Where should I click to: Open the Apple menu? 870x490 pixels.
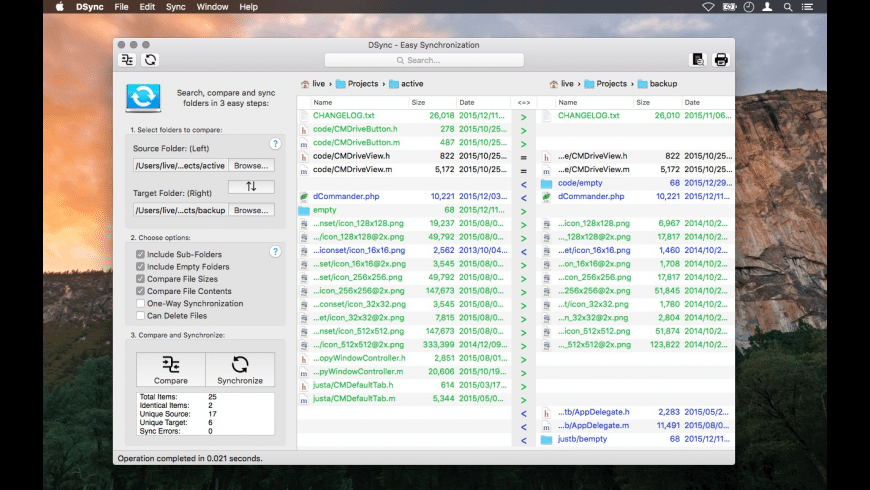60,7
